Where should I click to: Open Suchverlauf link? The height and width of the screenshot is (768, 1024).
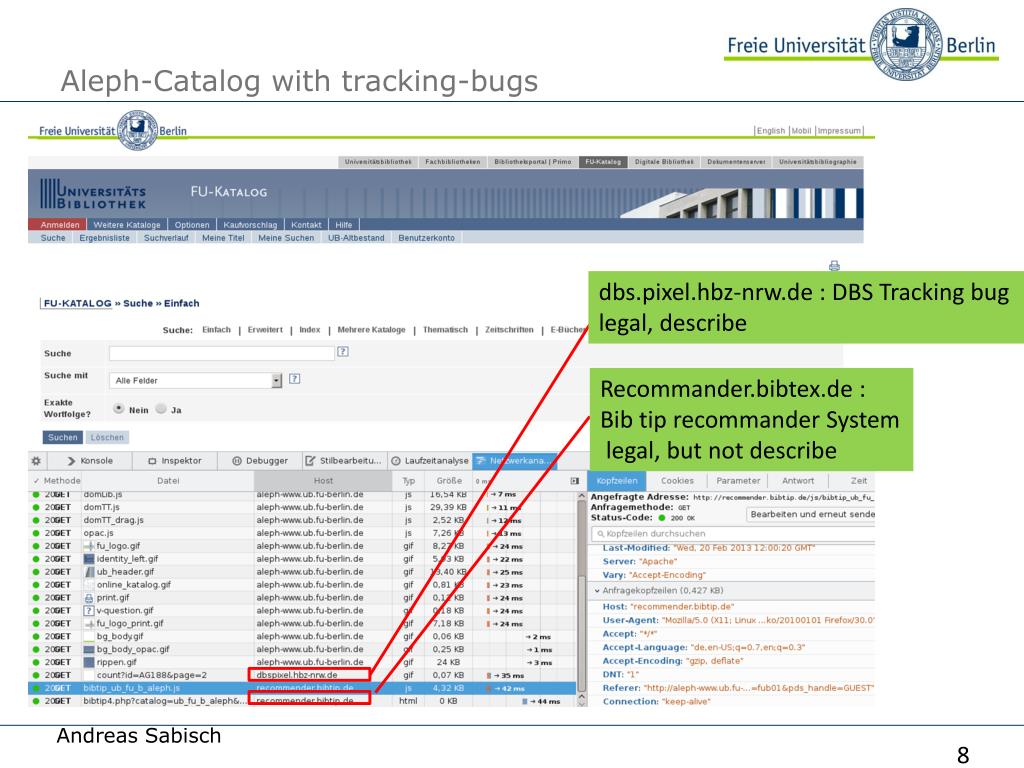click(166, 238)
